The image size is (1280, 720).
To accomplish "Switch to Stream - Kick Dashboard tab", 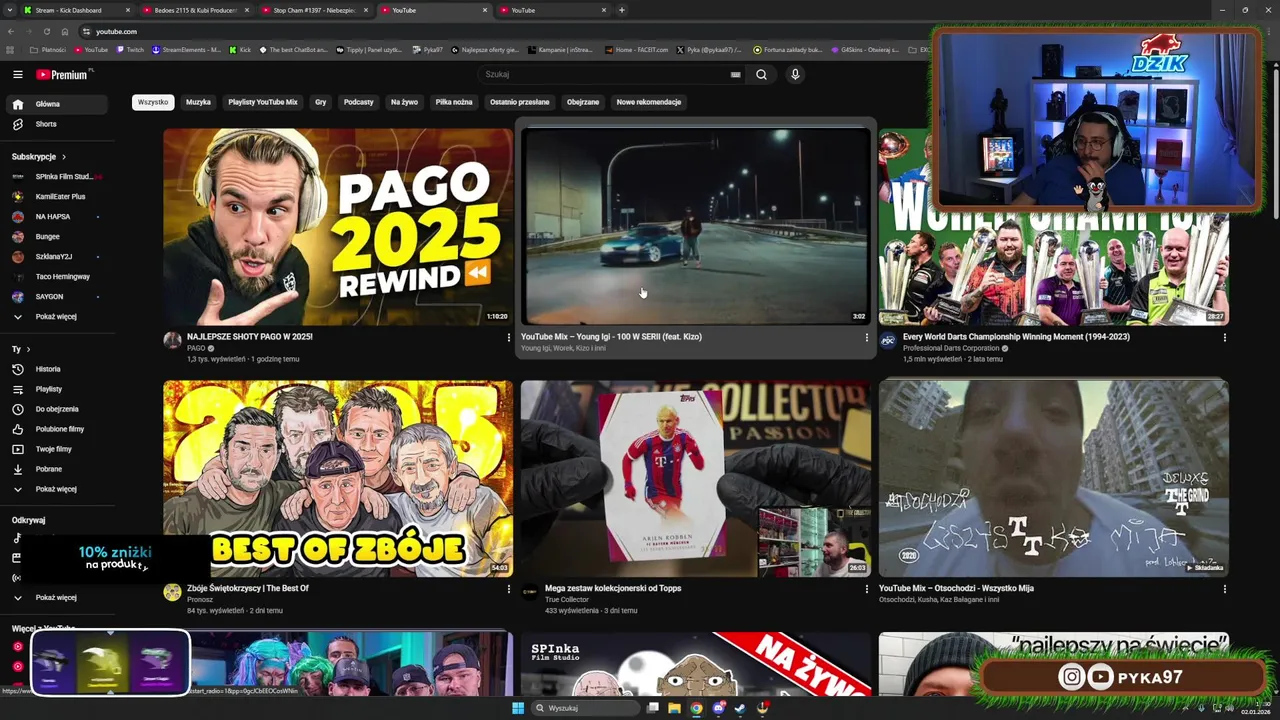I will (x=75, y=10).
